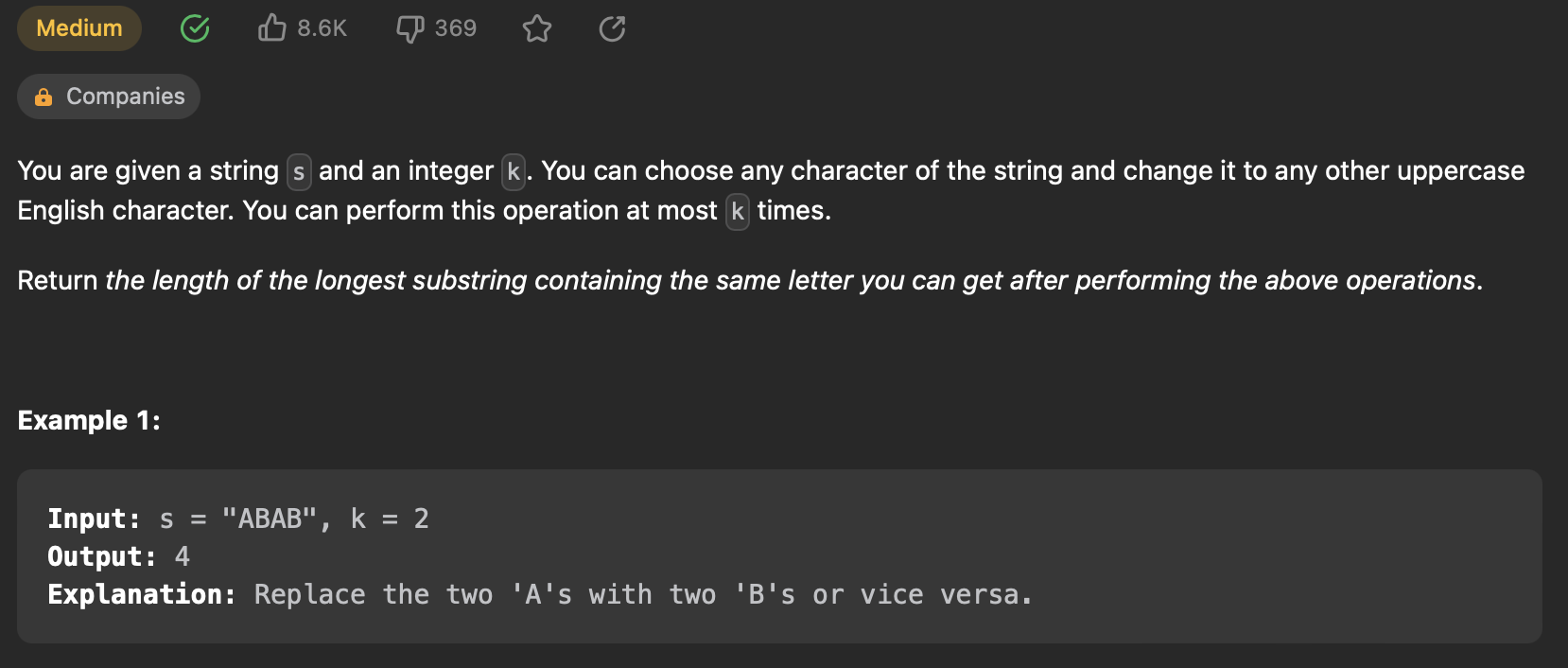Click the Companies pill button
This screenshot has width=1568, height=668.
[x=108, y=96]
